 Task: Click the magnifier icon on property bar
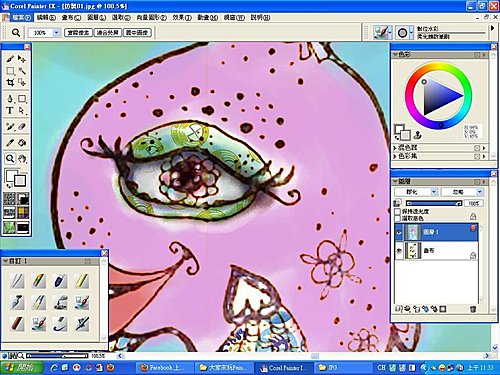pos(16,32)
